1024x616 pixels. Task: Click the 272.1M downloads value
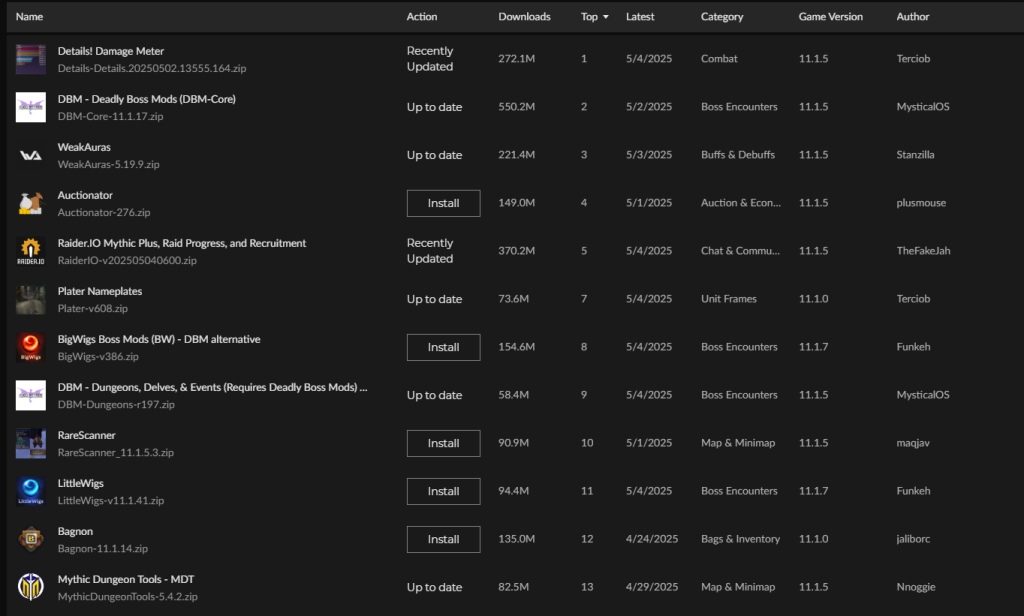(x=517, y=59)
